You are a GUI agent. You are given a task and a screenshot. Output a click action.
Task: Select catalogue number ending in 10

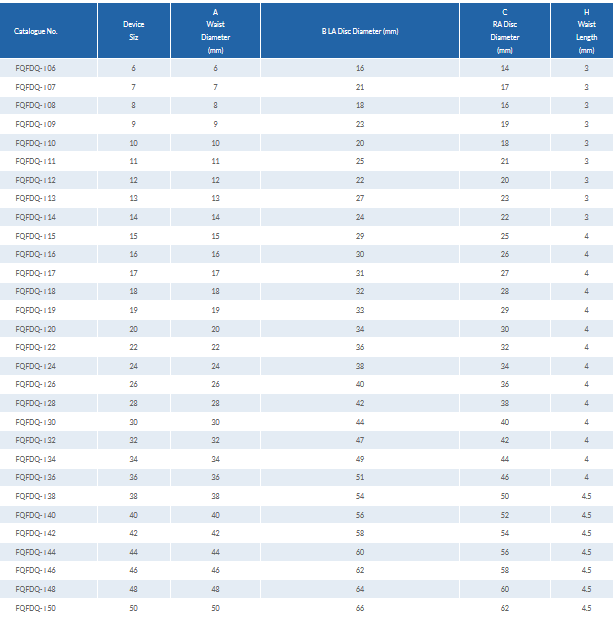(35, 143)
